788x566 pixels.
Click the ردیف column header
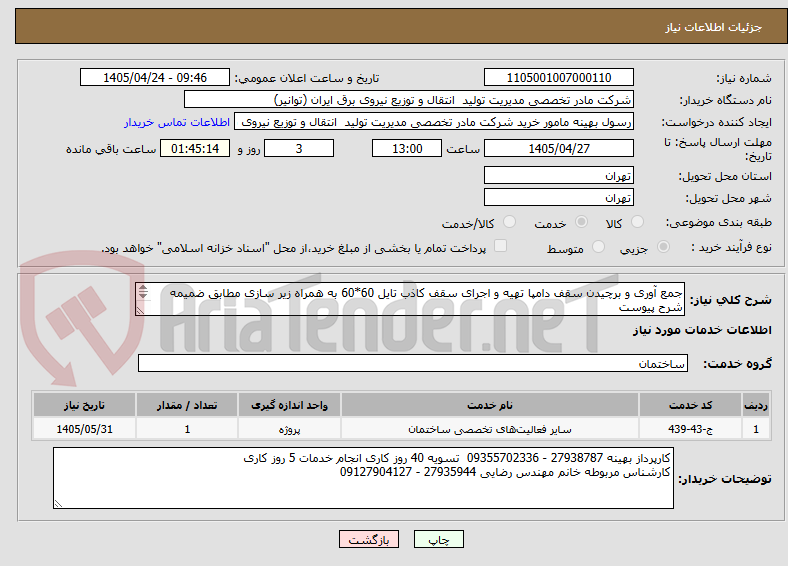click(x=756, y=405)
